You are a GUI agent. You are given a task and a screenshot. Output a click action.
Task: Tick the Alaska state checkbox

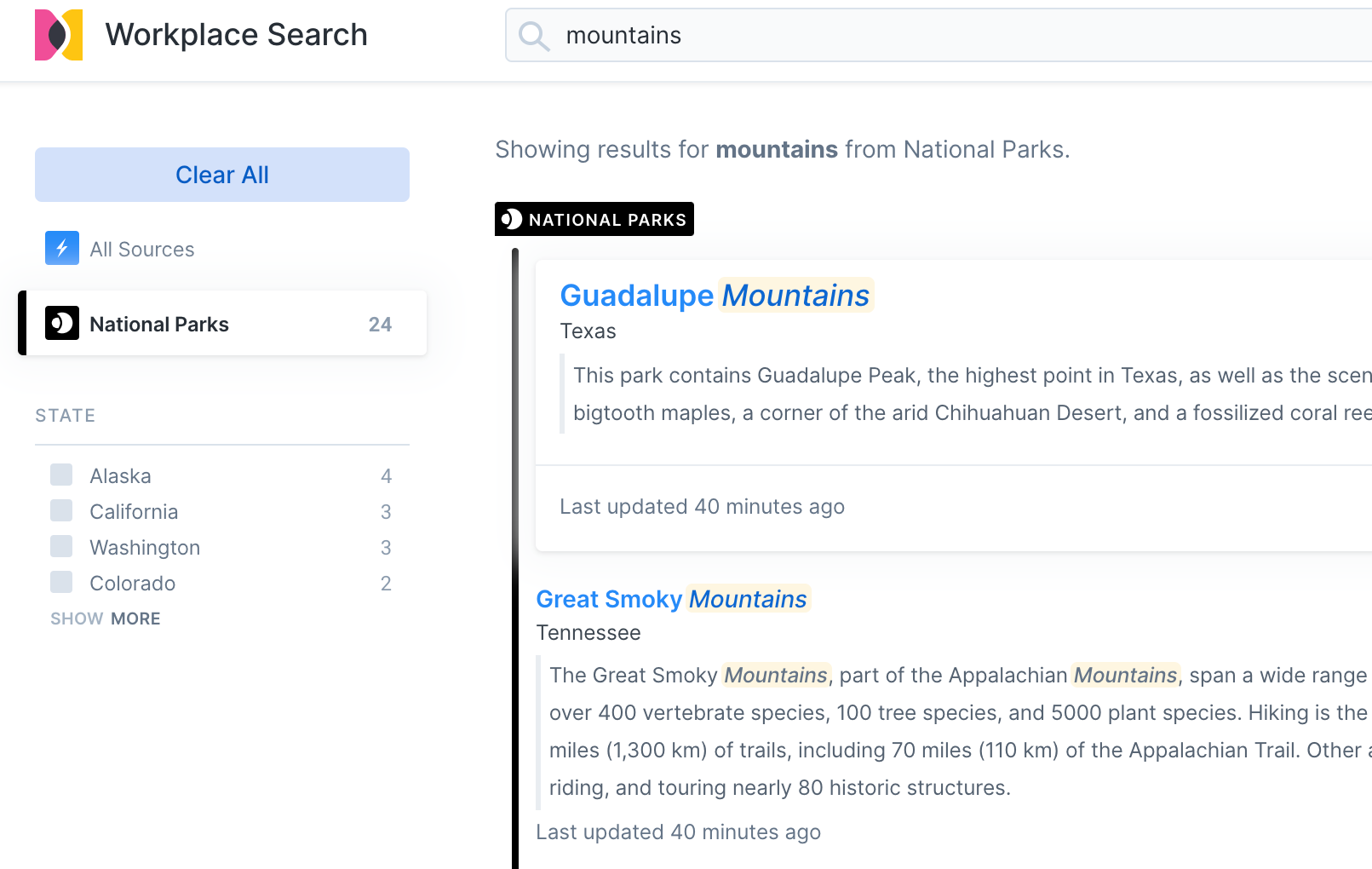coord(61,475)
